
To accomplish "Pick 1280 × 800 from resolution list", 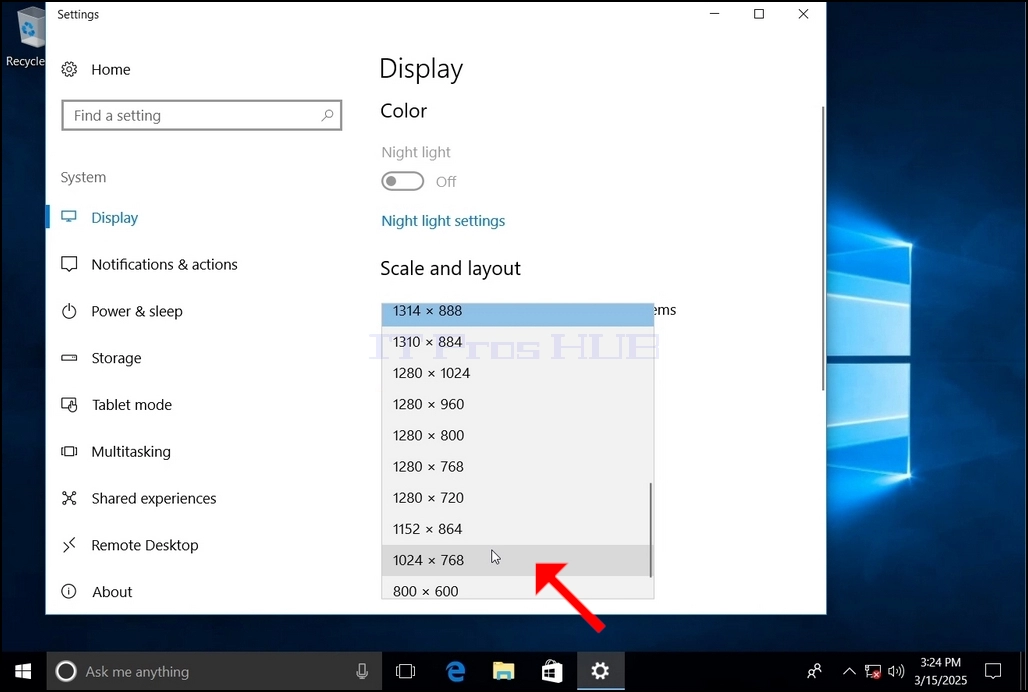I will [x=517, y=435].
